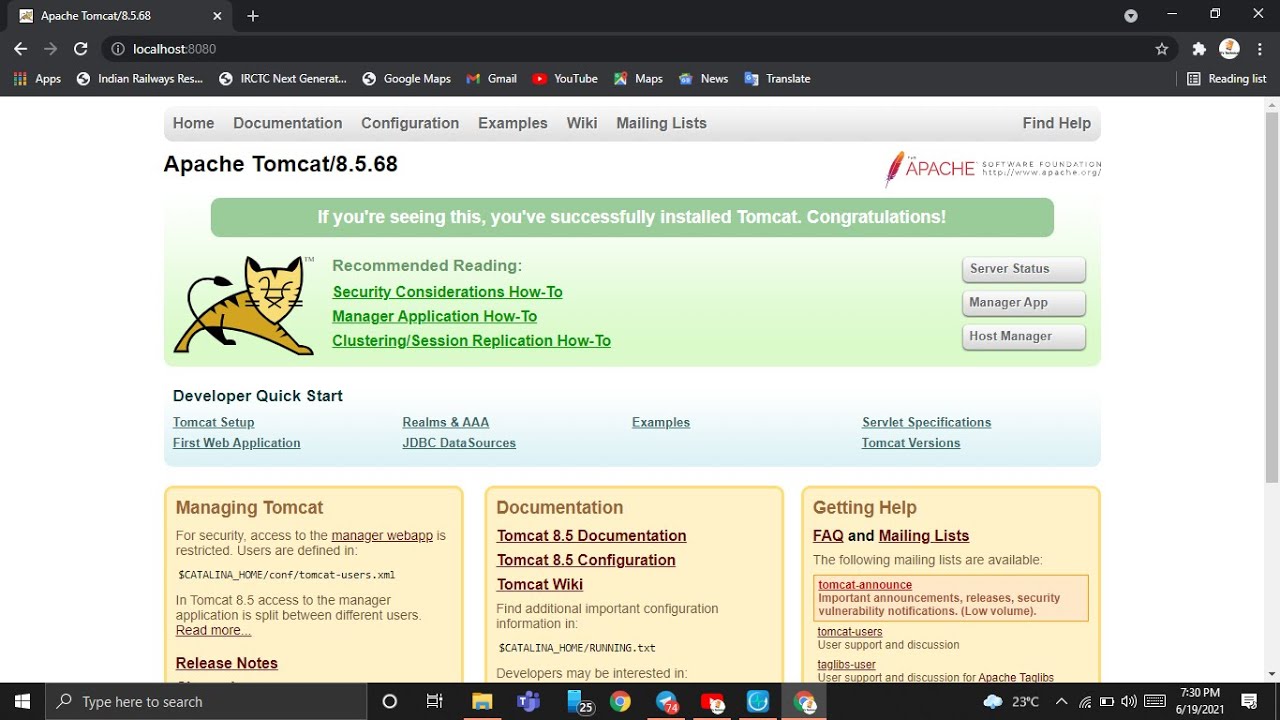Image resolution: width=1280 pixels, height=720 pixels.
Task: Open Telegram from the taskbar
Action: coord(667,701)
